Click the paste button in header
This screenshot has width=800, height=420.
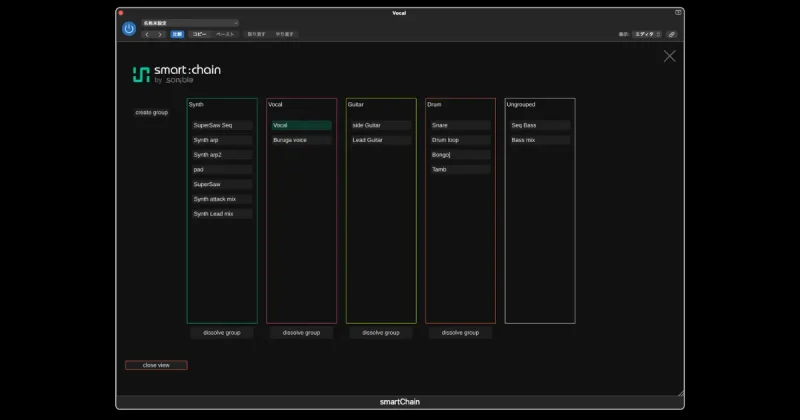(x=225, y=34)
